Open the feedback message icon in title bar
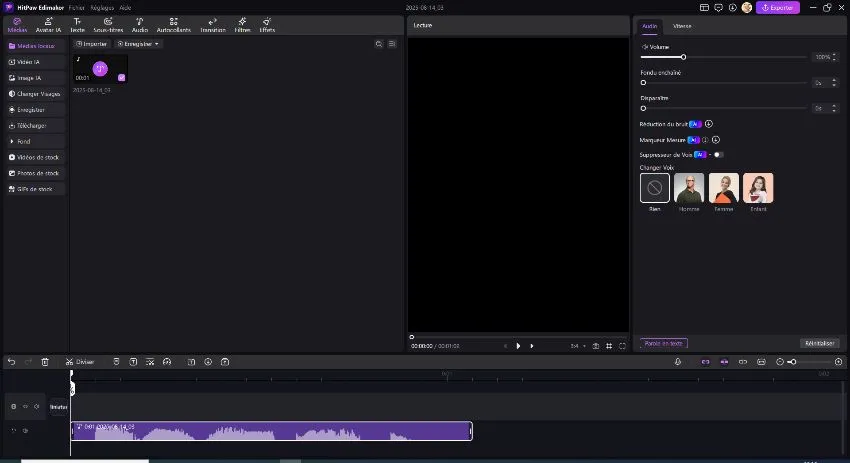The width and height of the screenshot is (850, 463). 718,8
